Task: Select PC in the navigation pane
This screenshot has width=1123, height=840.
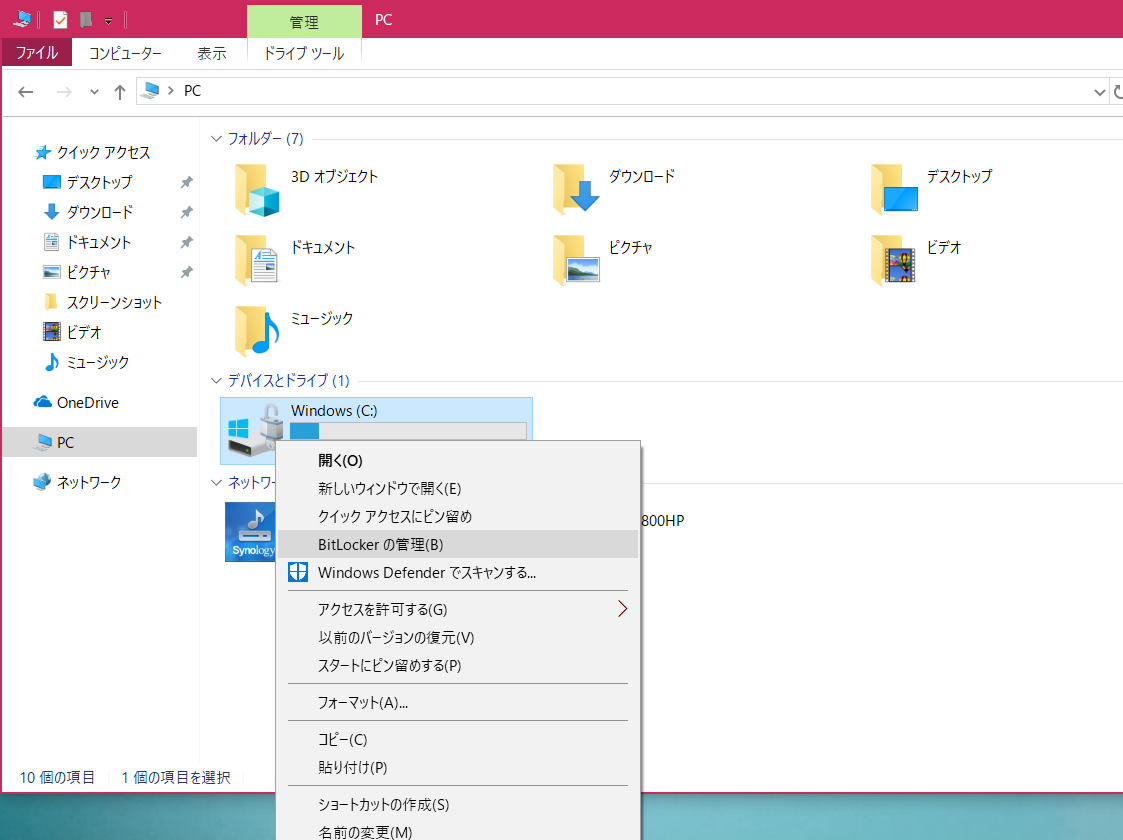Action: tap(100, 442)
